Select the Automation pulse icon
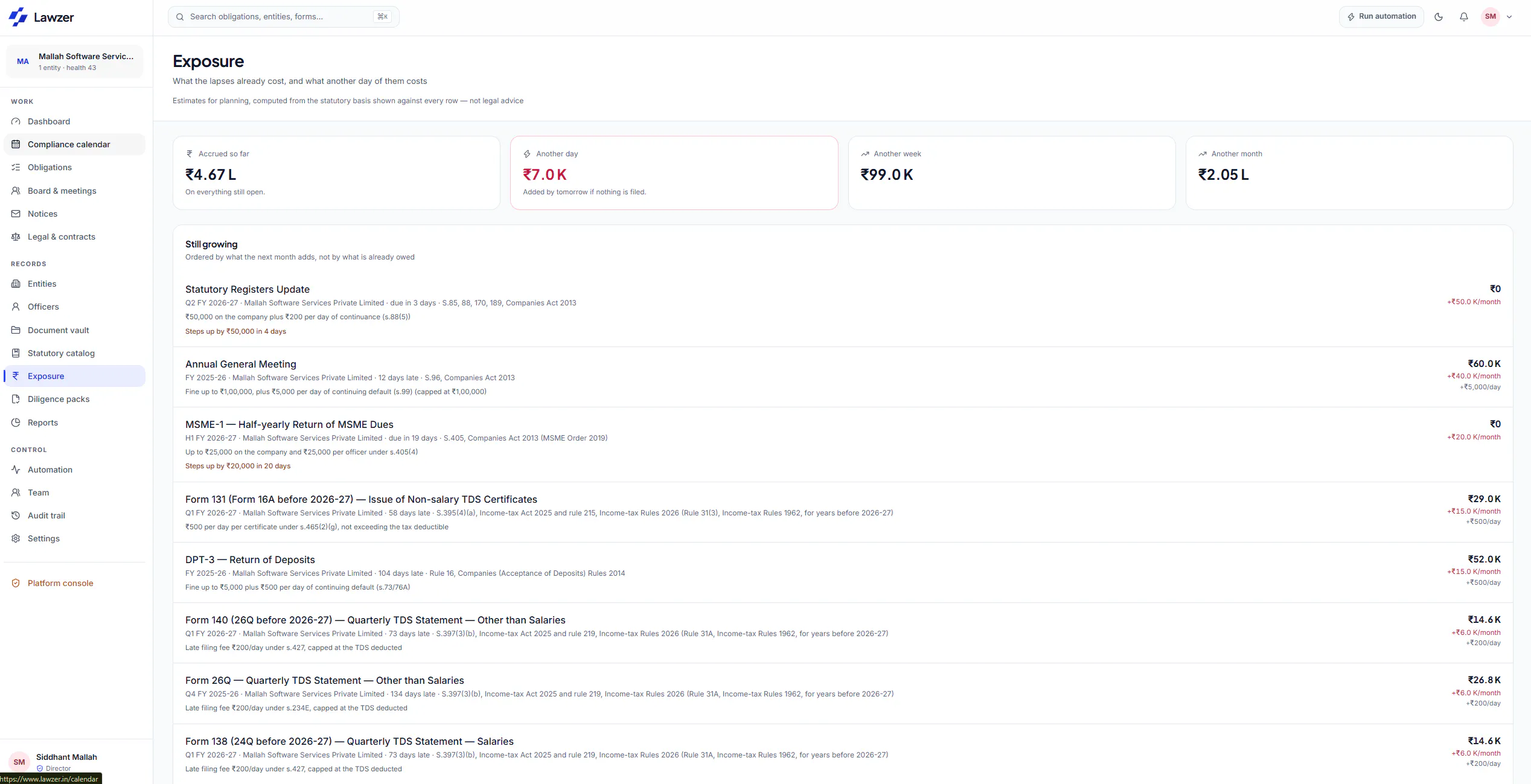This screenshot has height=784, width=1531. tap(16, 470)
